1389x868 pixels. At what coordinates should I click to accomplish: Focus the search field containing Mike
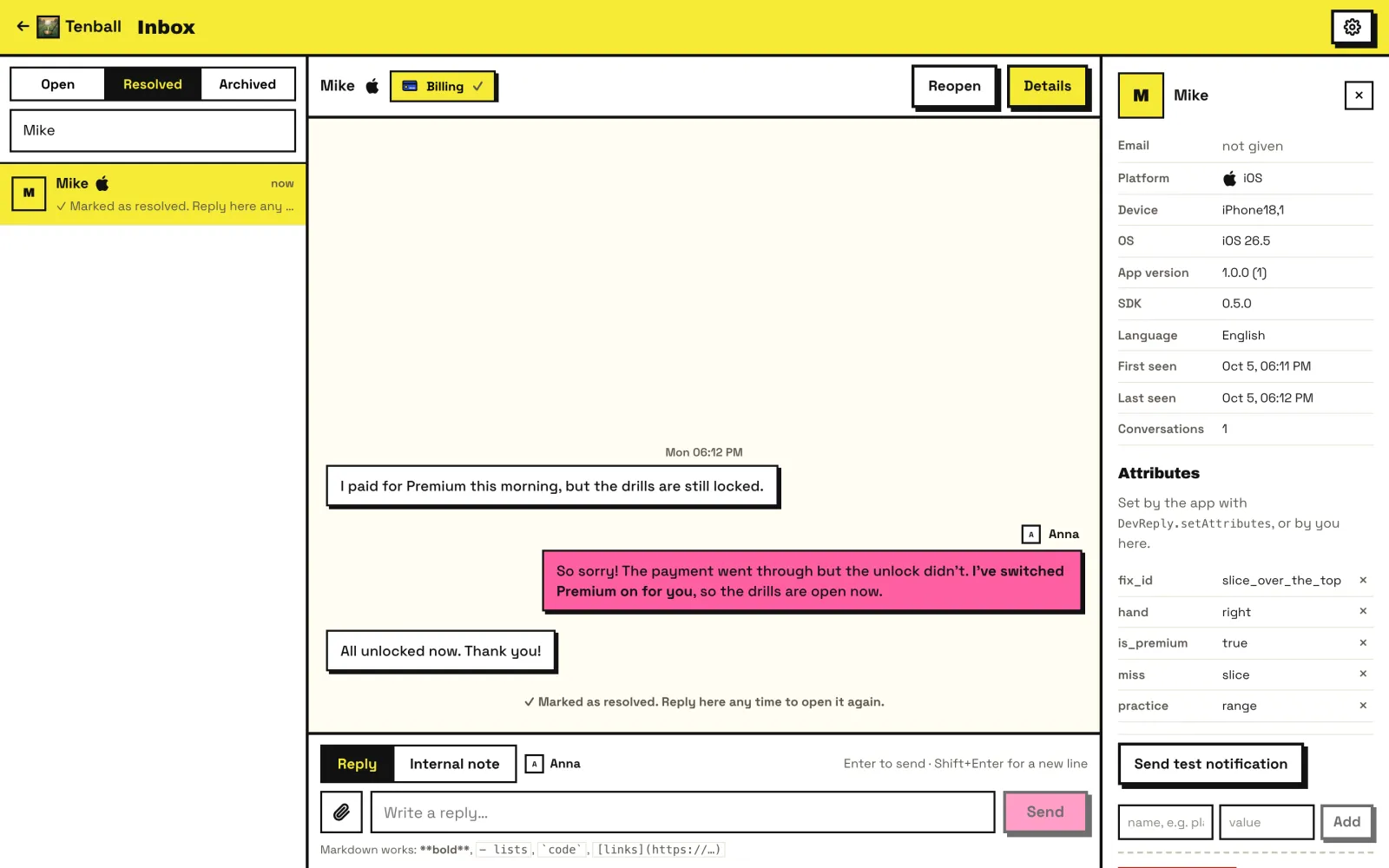pyautogui.click(x=153, y=130)
